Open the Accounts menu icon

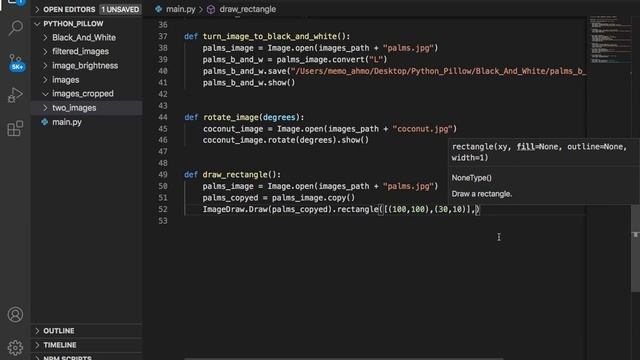15,315
